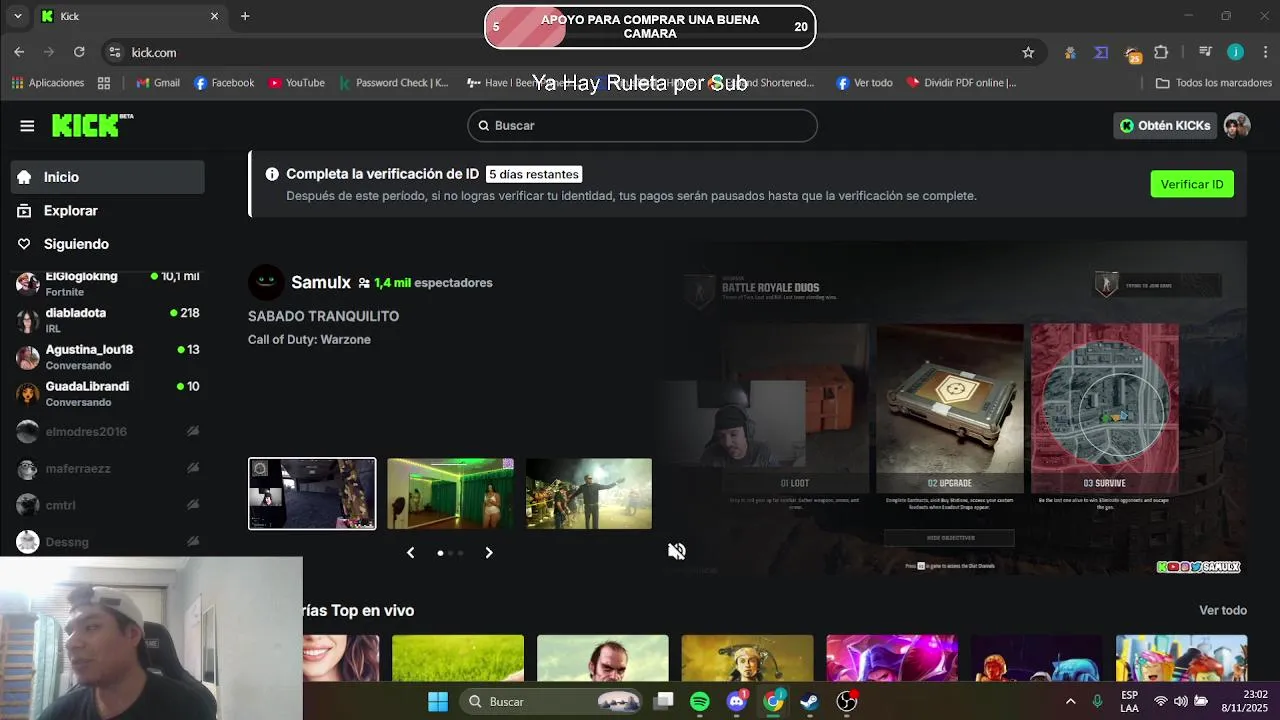This screenshot has height=720, width=1280.
Task: Open the user avatar menu on Kick
Action: pos(1237,125)
